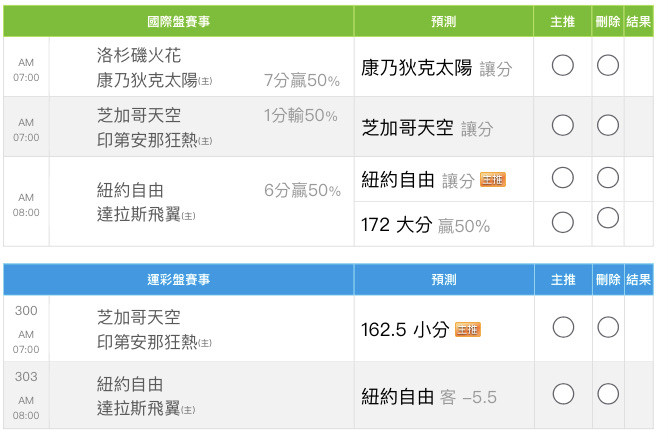Click the orange 主推 badge next to 紐約自由 讓分
Image resolution: width=668 pixels, height=443 pixels.
point(493,180)
